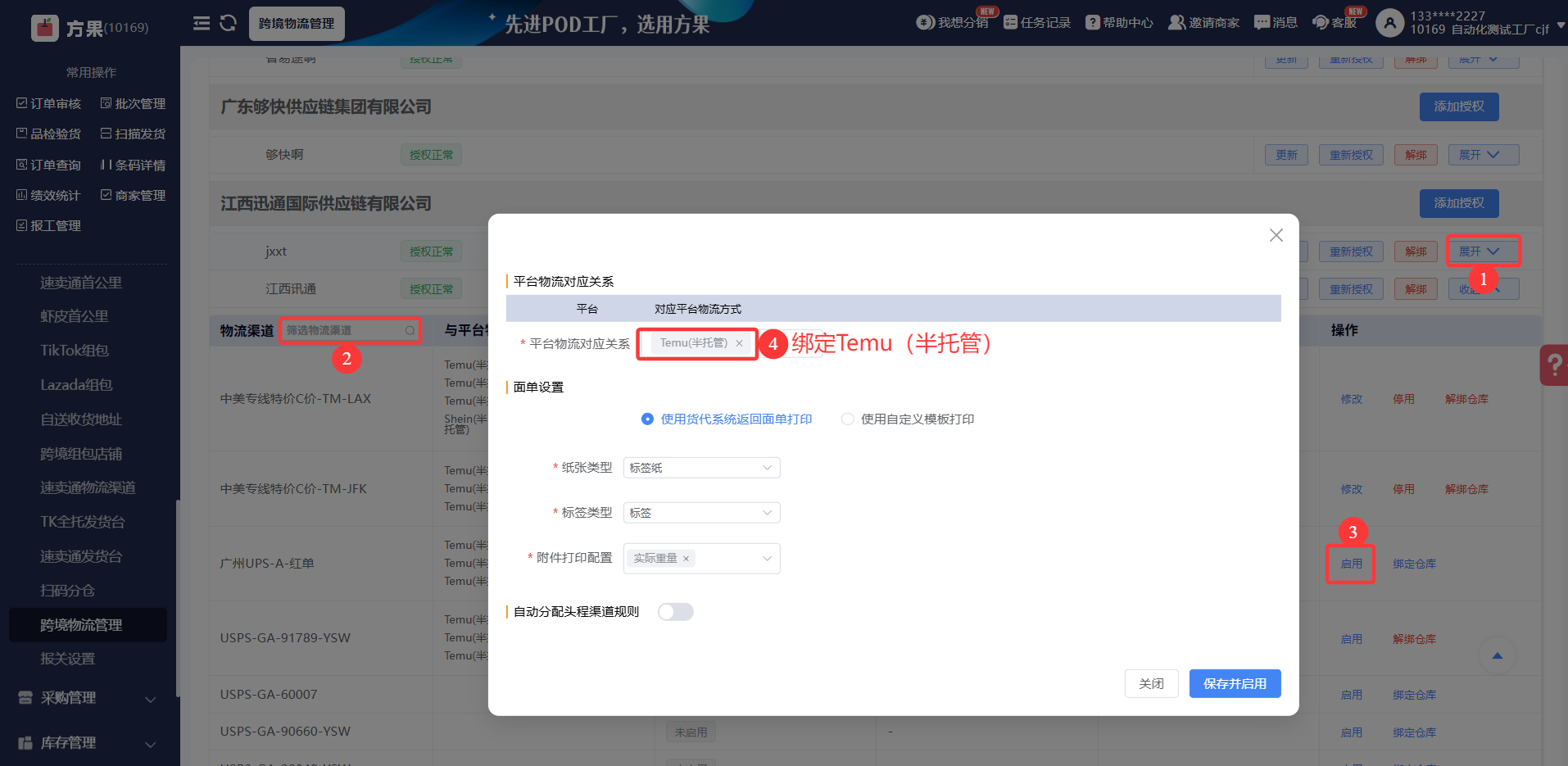
Task: Close the dialog with the X icon
Action: (x=1276, y=235)
